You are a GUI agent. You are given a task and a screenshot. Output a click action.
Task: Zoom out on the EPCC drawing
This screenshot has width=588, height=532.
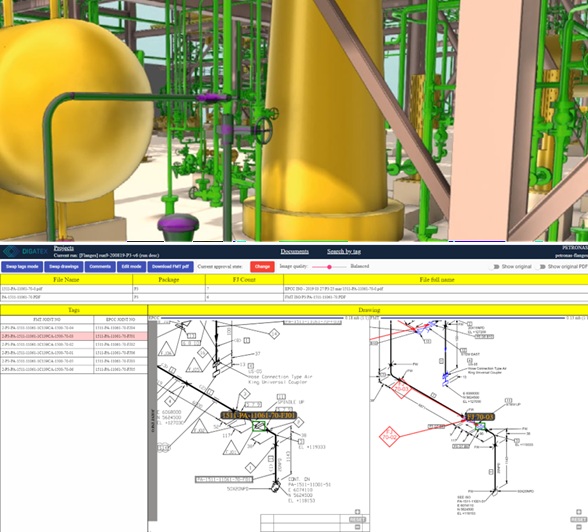point(357,527)
